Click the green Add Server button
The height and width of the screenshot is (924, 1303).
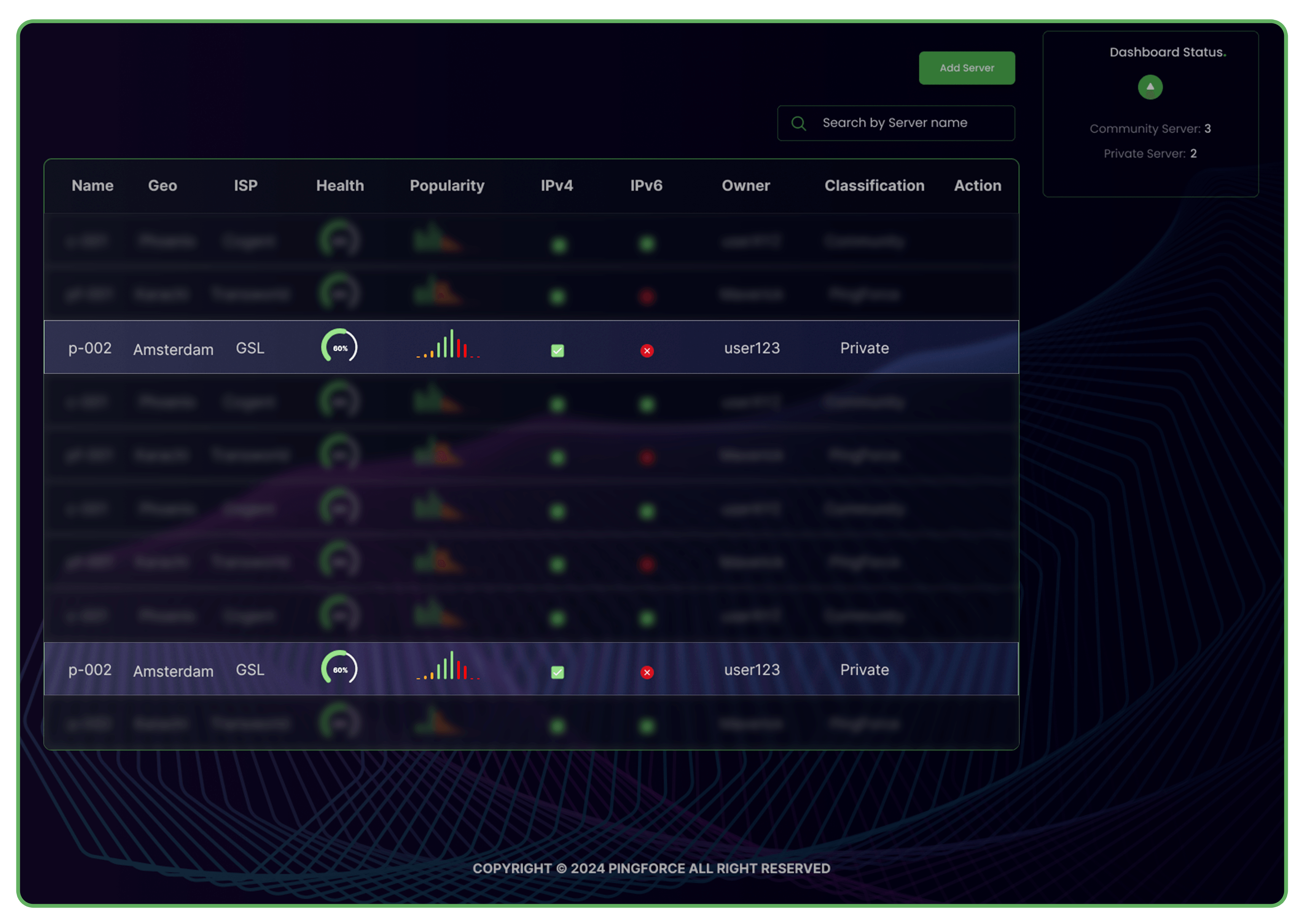click(x=966, y=68)
